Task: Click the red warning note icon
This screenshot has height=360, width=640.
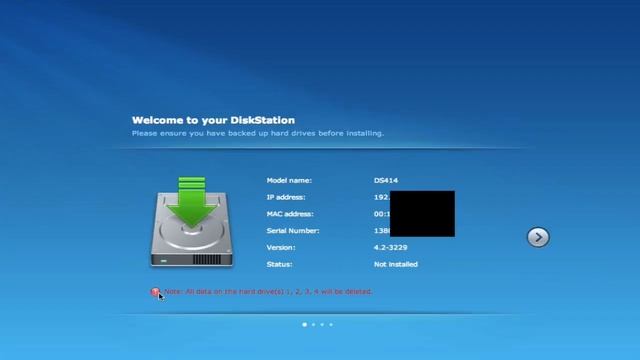Action: [155, 292]
